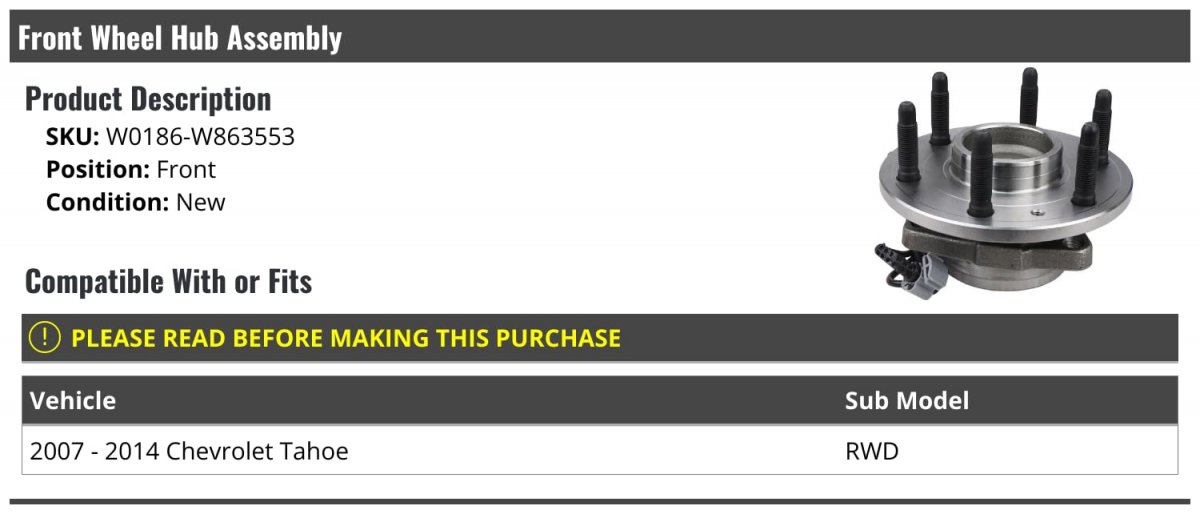Click the "Compatible With or Fits" heading
Image resolution: width=1200 pixels, height=514 pixels.
point(168,282)
